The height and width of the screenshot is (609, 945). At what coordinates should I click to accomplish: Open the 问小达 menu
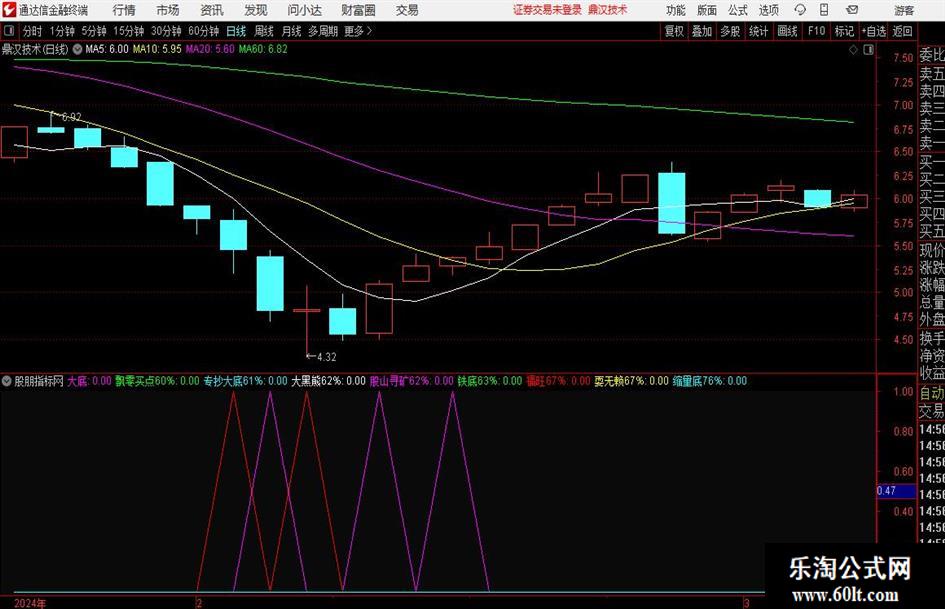pos(304,10)
